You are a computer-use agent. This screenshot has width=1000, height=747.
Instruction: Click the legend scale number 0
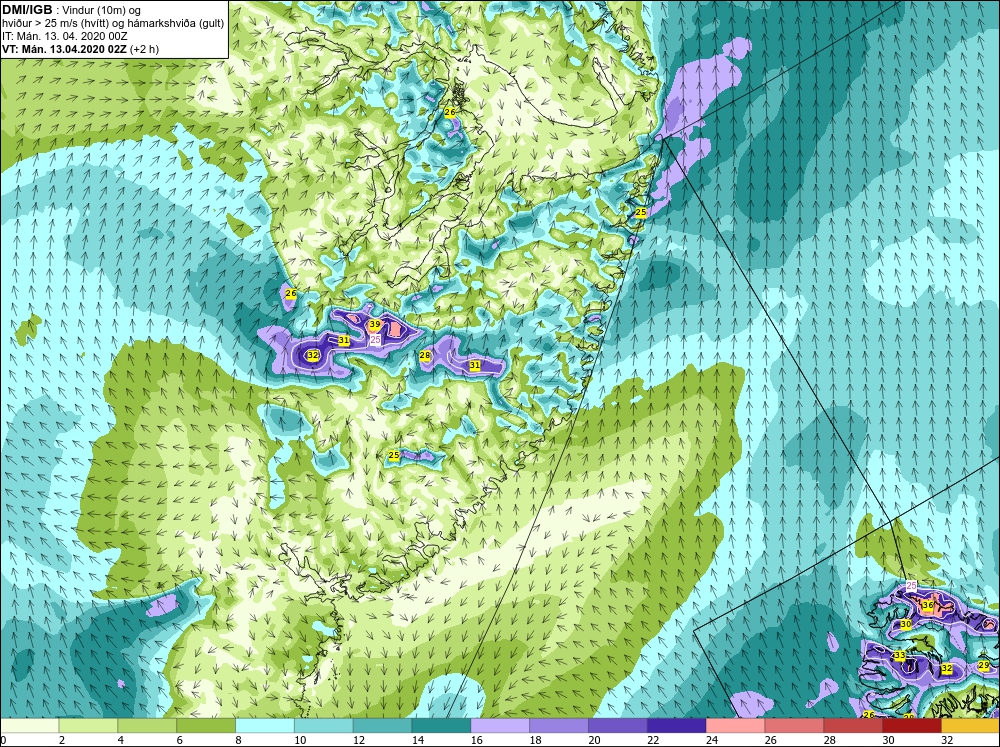click(x=4, y=740)
